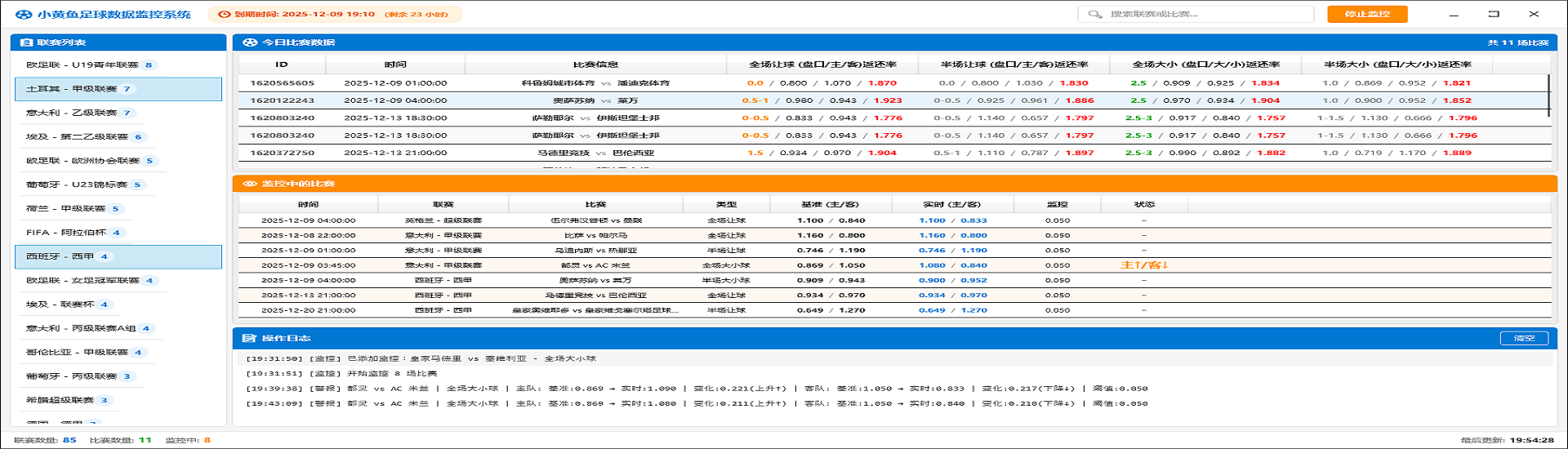Click the football icon in 今日比赛数据 header
Image resolution: width=1568 pixels, height=449 pixels.
coord(250,42)
